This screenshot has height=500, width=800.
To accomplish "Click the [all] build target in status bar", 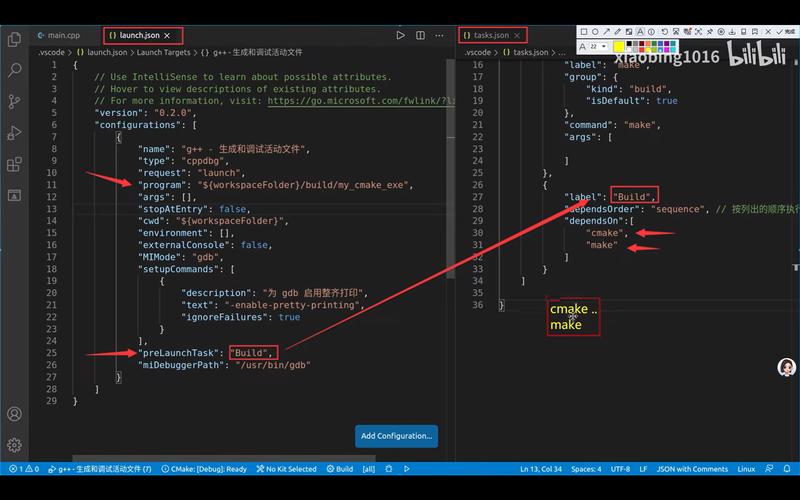I will click(x=368, y=469).
